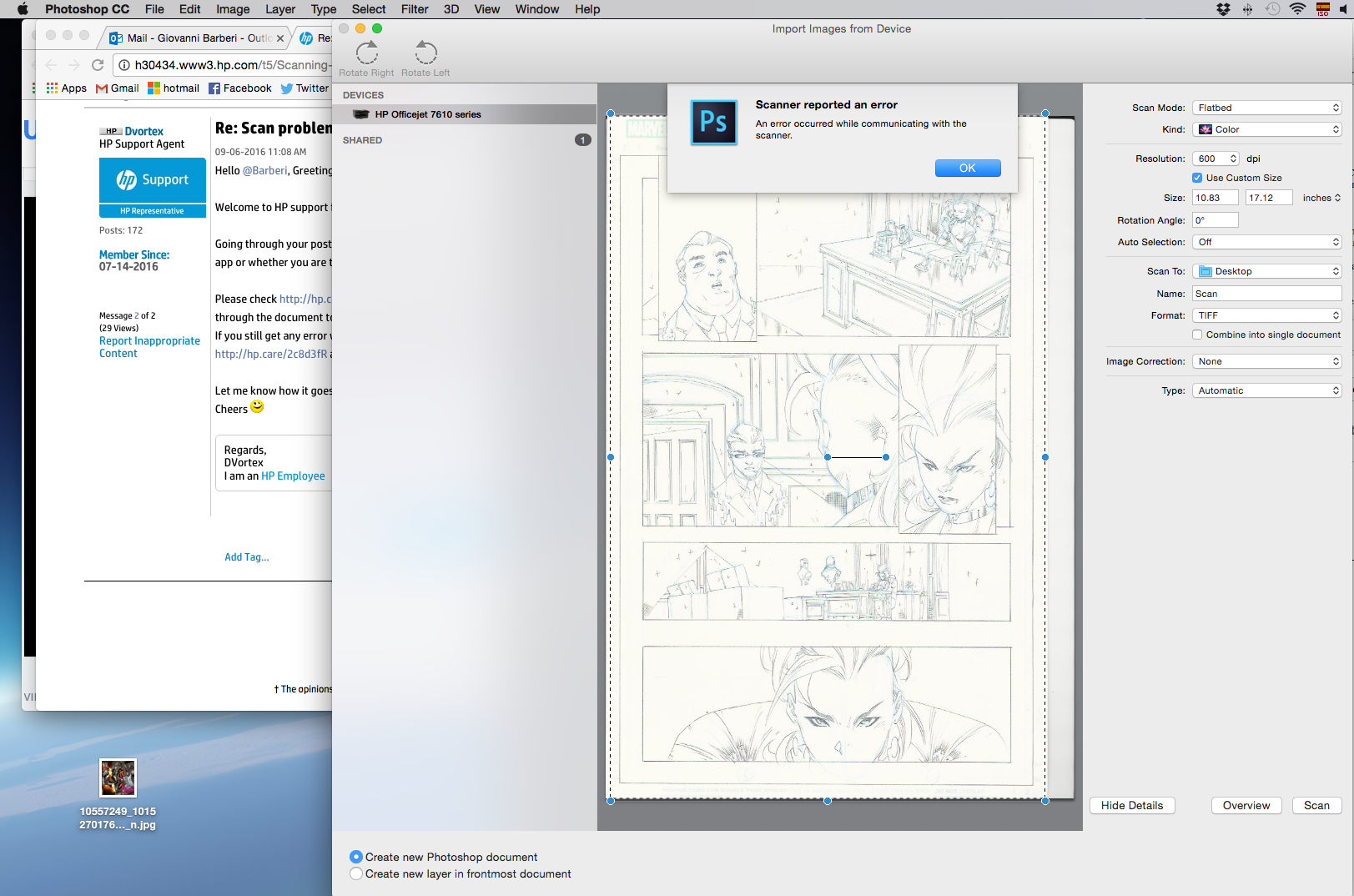The height and width of the screenshot is (896, 1354).
Task: Click the Photoshop Ps icon in the error dialog
Action: pyautogui.click(x=713, y=123)
